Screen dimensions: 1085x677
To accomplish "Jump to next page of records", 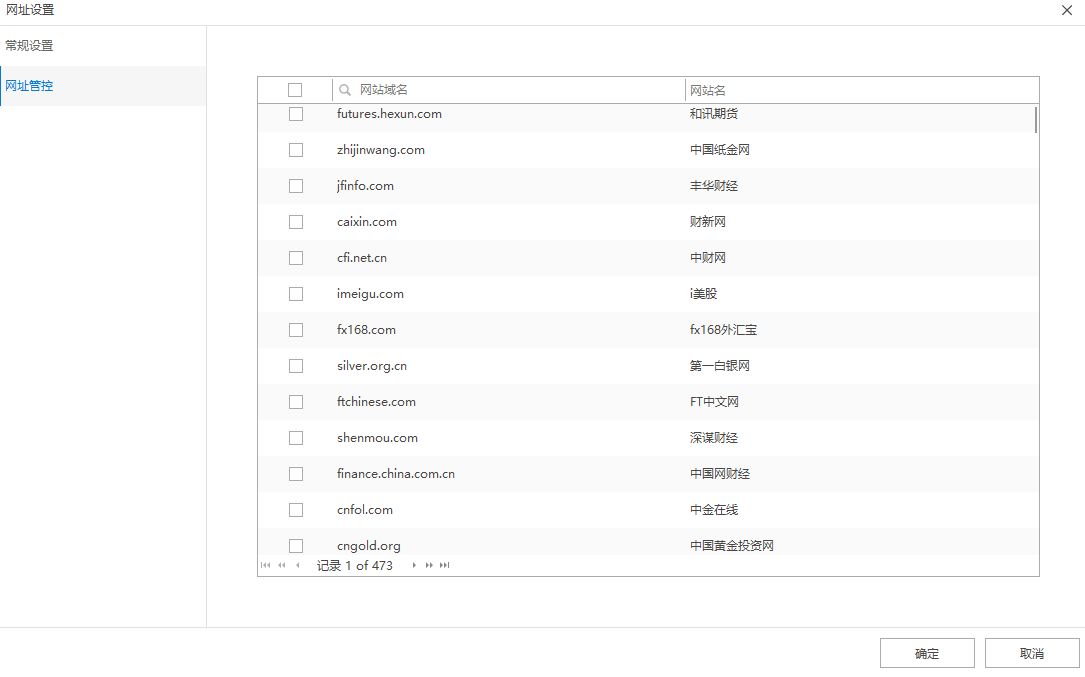I will [x=429, y=566].
